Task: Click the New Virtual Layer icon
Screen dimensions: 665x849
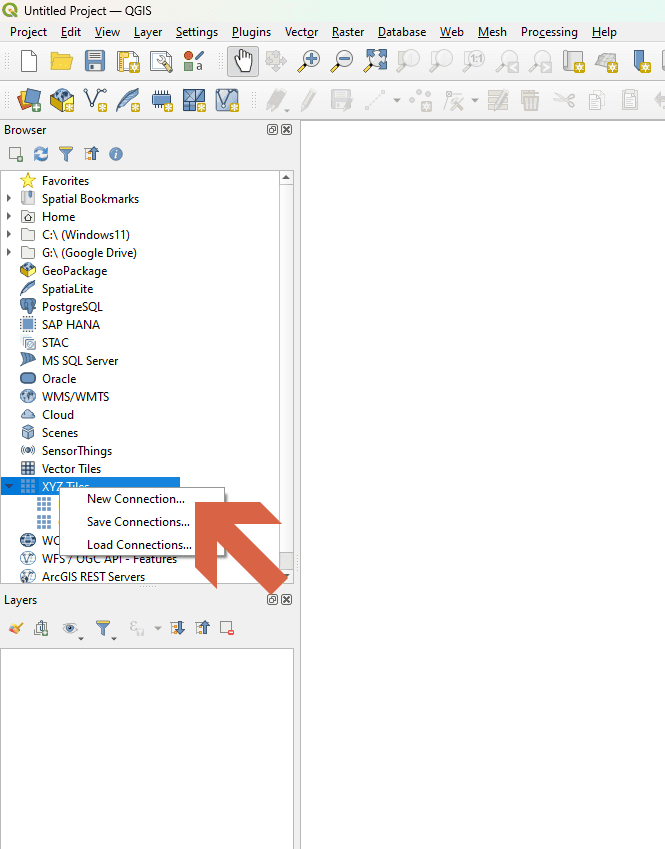Action: click(x=227, y=100)
